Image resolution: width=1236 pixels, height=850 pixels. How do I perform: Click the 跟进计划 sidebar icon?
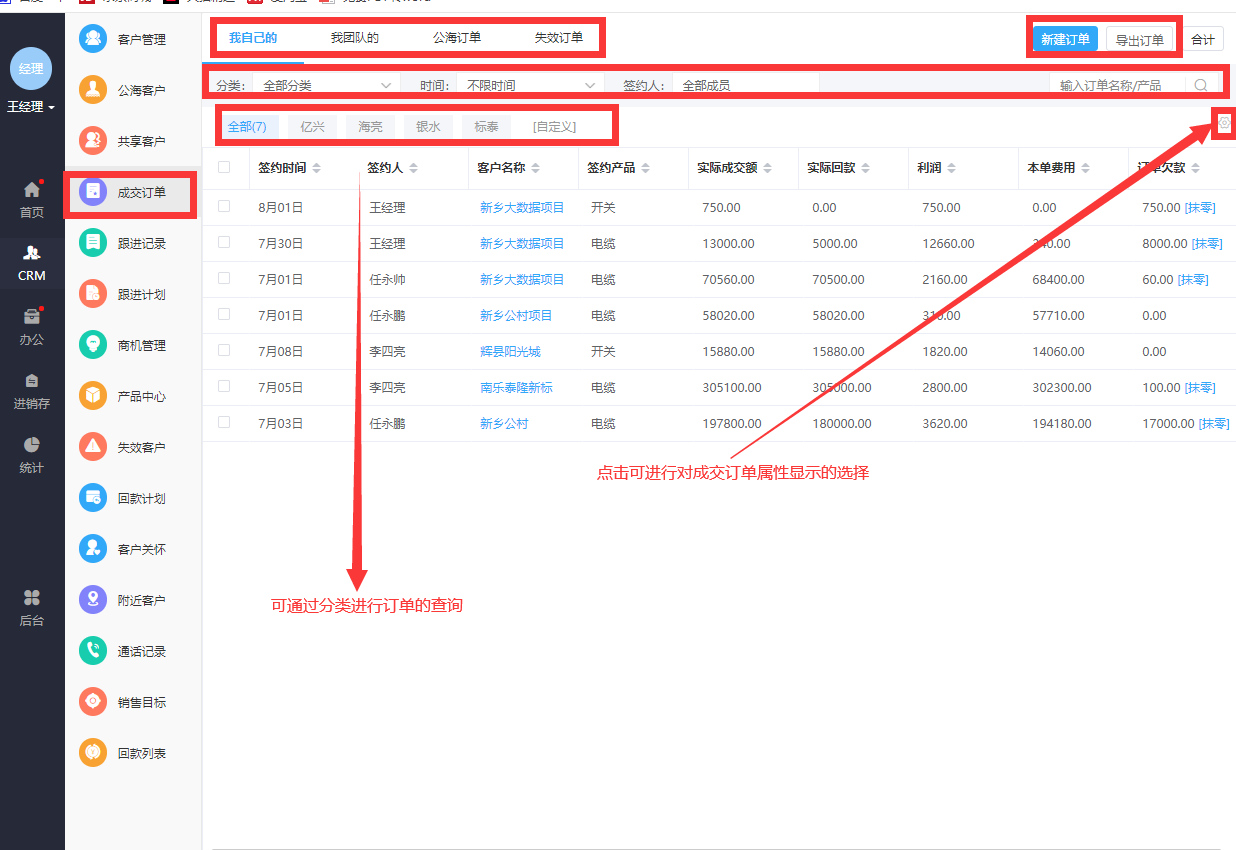point(93,294)
